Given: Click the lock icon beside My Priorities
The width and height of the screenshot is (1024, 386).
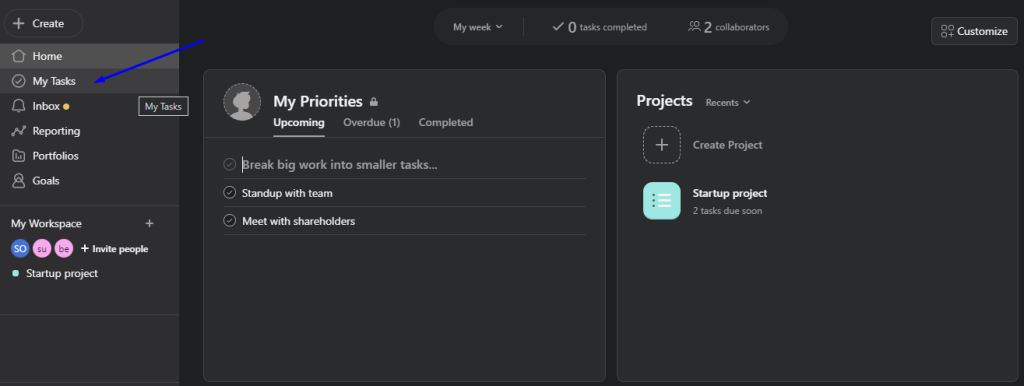Looking at the screenshot, I should click(374, 102).
